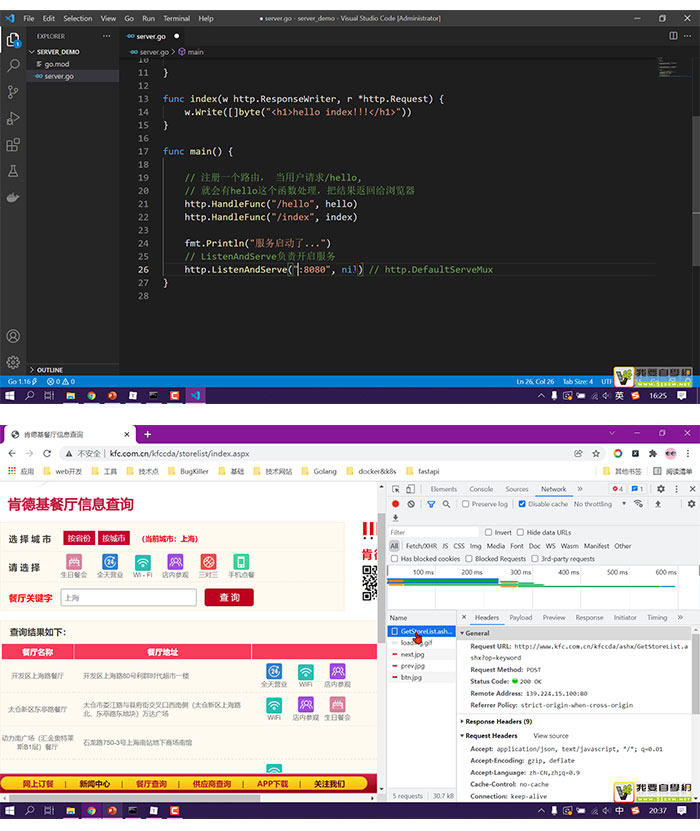Toggle the network filter funnel
This screenshot has width=700, height=831.
click(x=431, y=504)
